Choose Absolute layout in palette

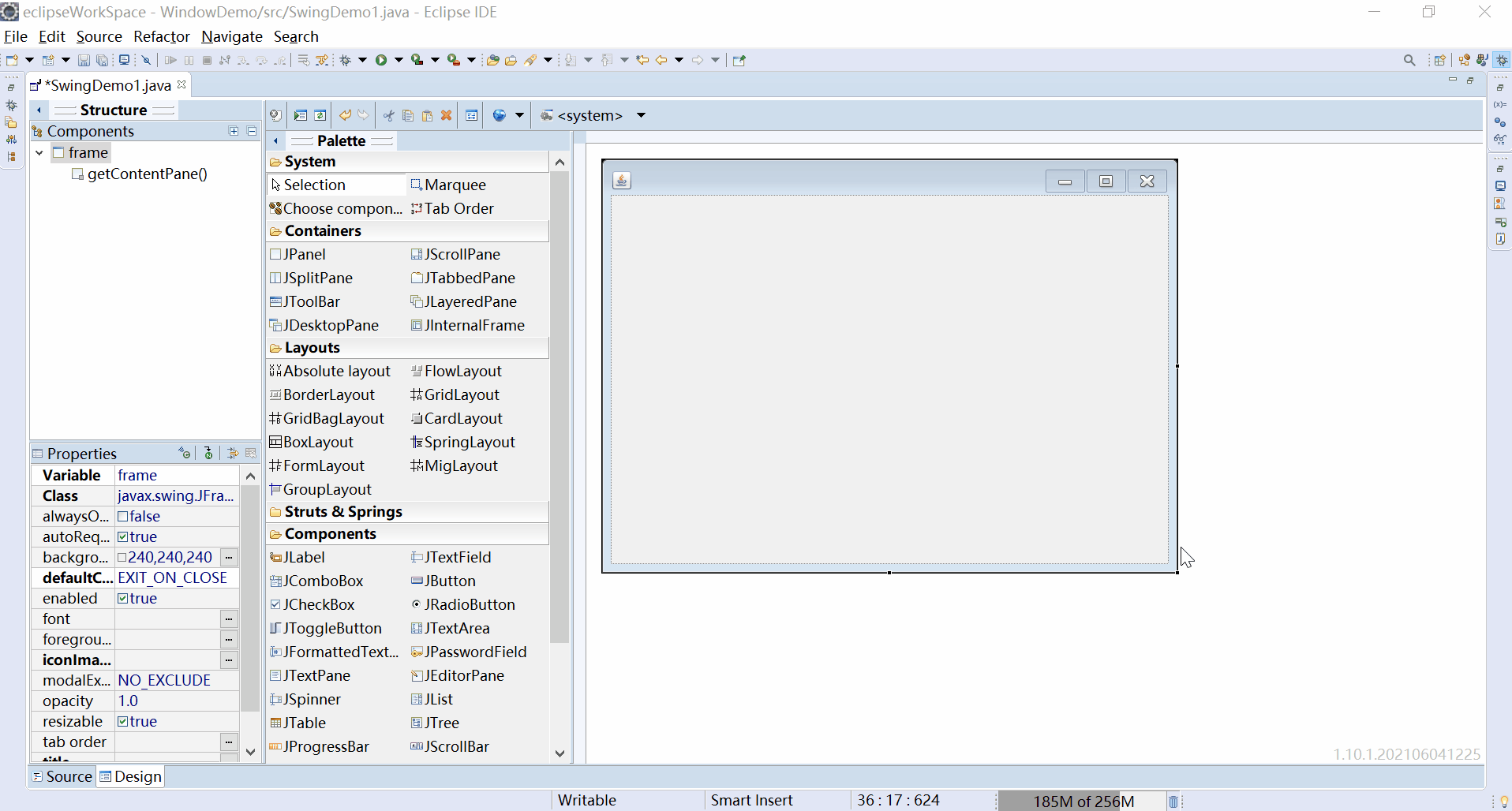coord(330,371)
